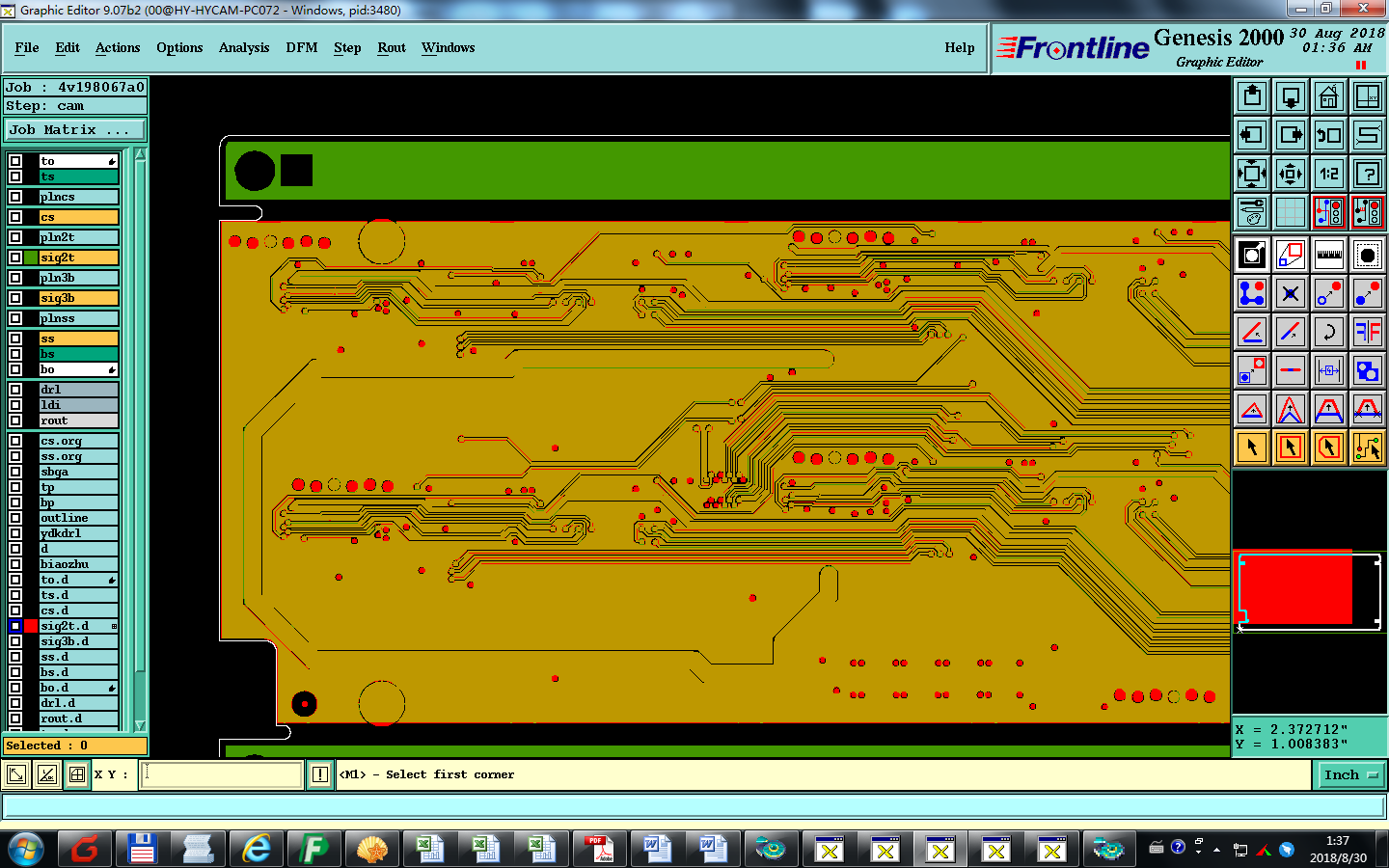Viewport: 1389px width, 868px height.
Task: Click the blue connected nodes net icon
Action: pos(1252,293)
